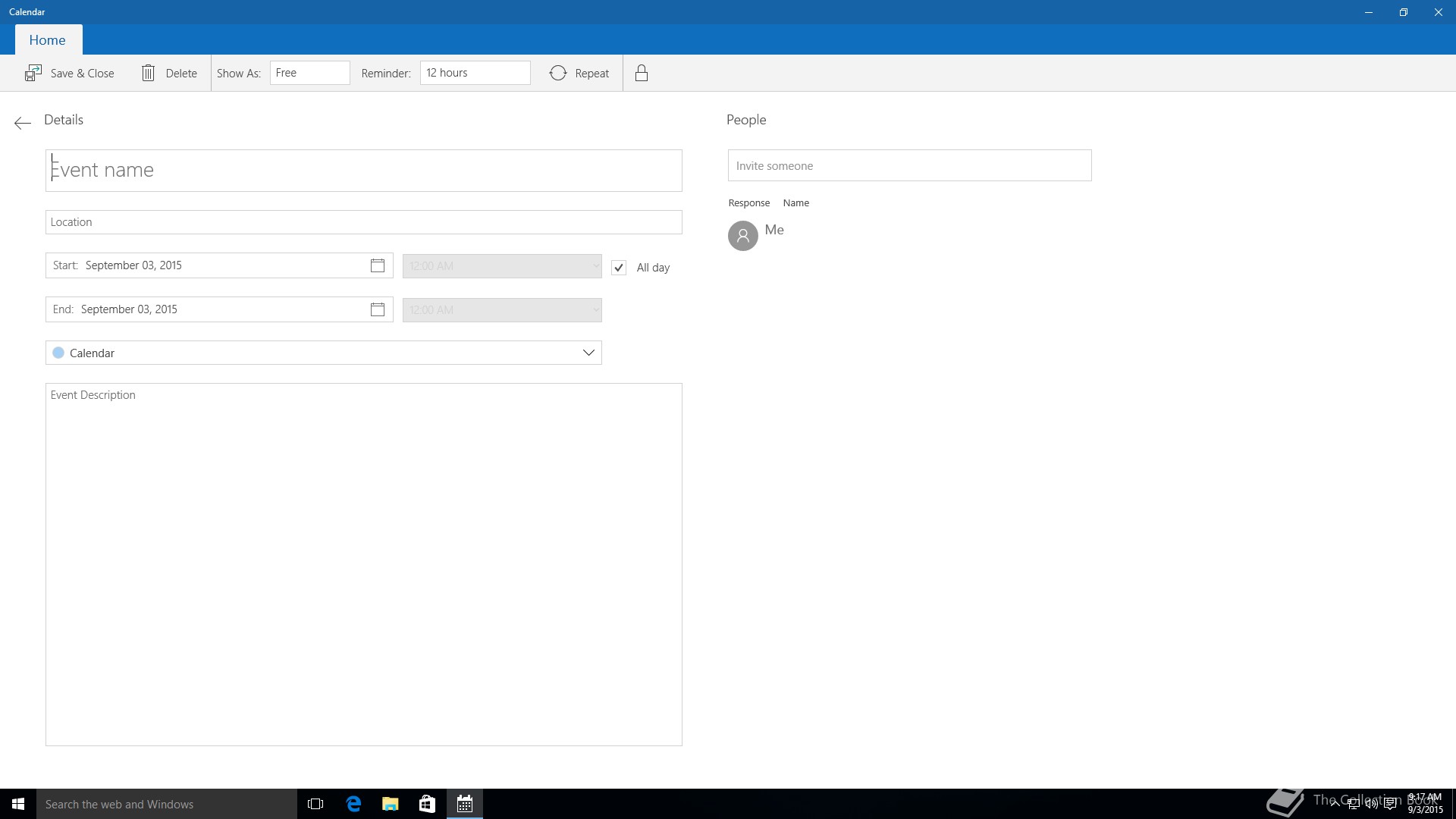The image size is (1456, 819).
Task: Open Microsoft Edge from the taskbar
Action: pyautogui.click(x=353, y=804)
